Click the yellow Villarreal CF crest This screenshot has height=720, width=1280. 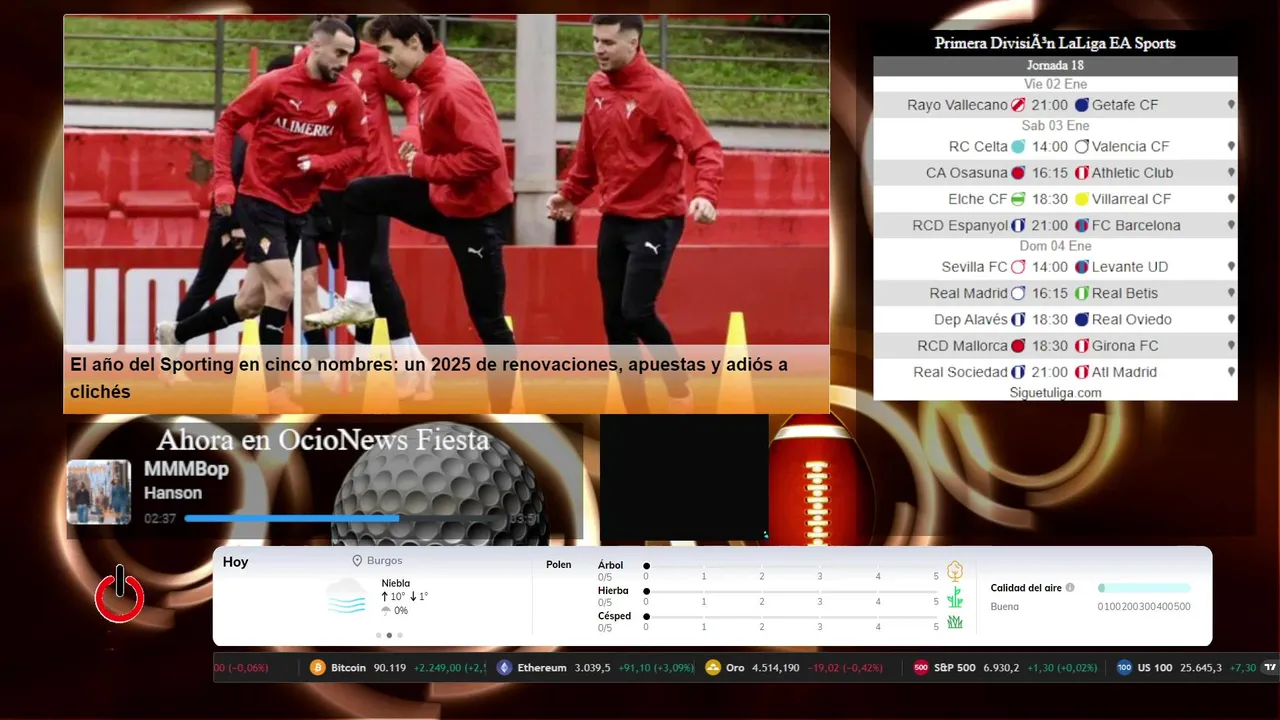click(1082, 199)
